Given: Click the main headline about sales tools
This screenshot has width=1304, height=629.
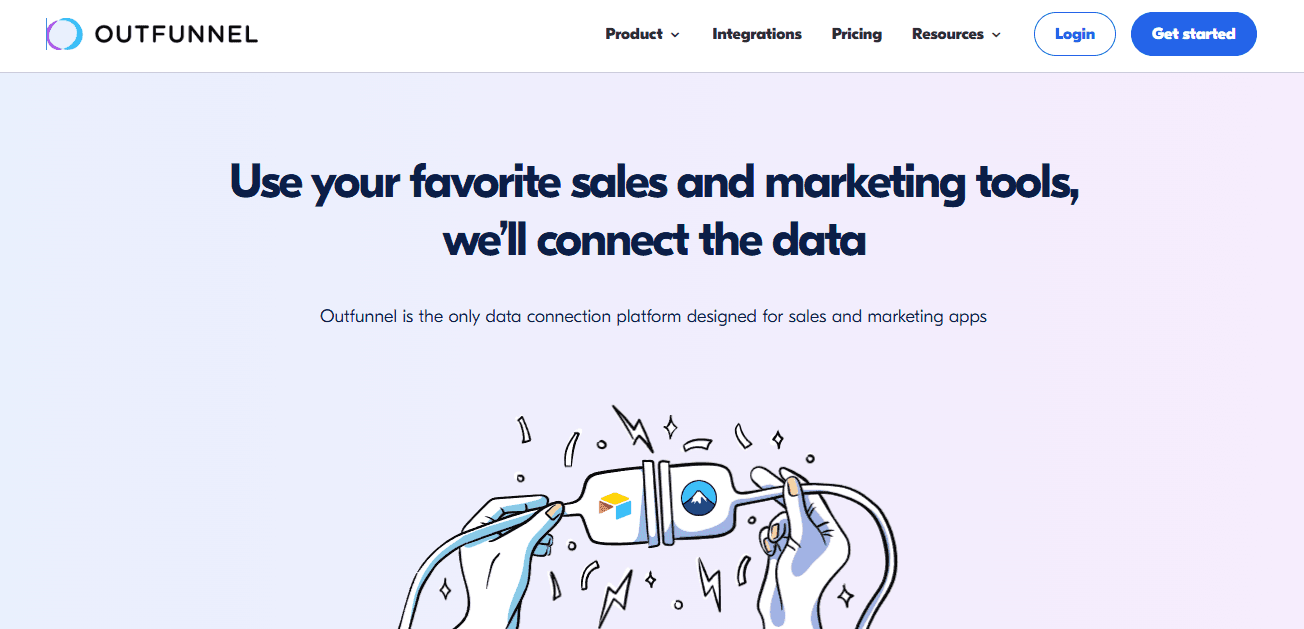Looking at the screenshot, I should coord(655,210).
